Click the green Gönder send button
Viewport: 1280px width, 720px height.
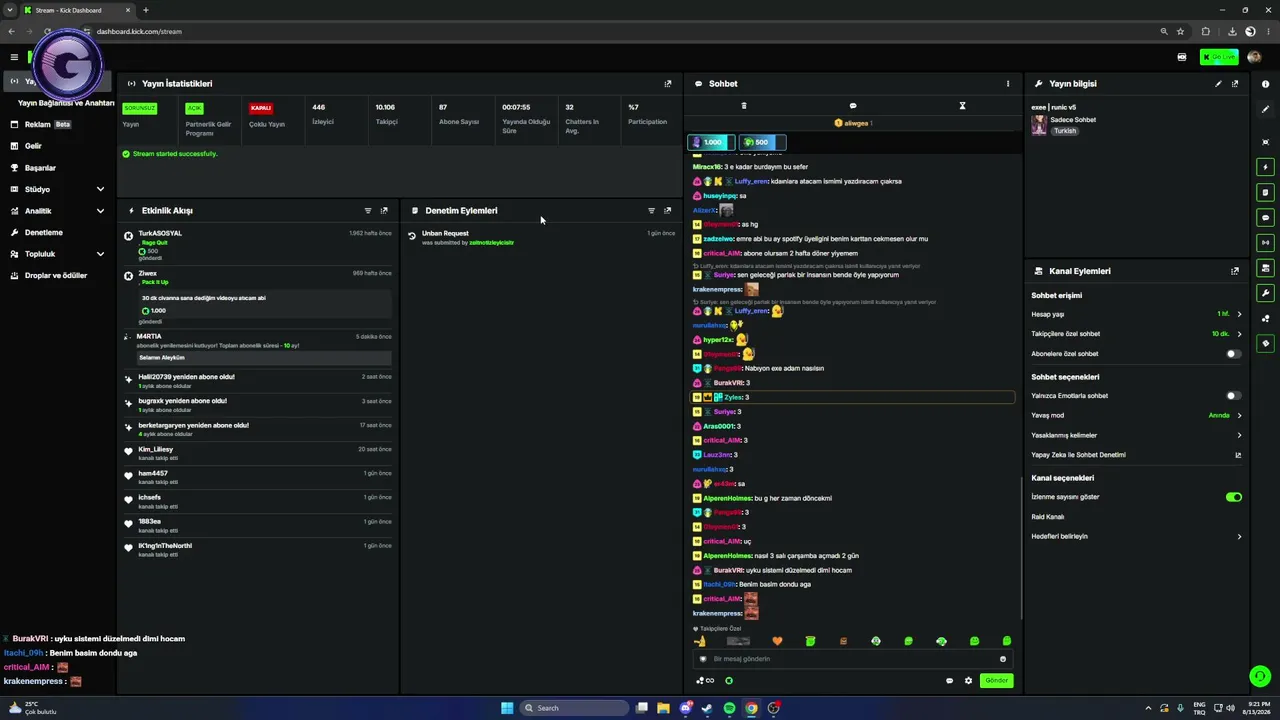[997, 681]
